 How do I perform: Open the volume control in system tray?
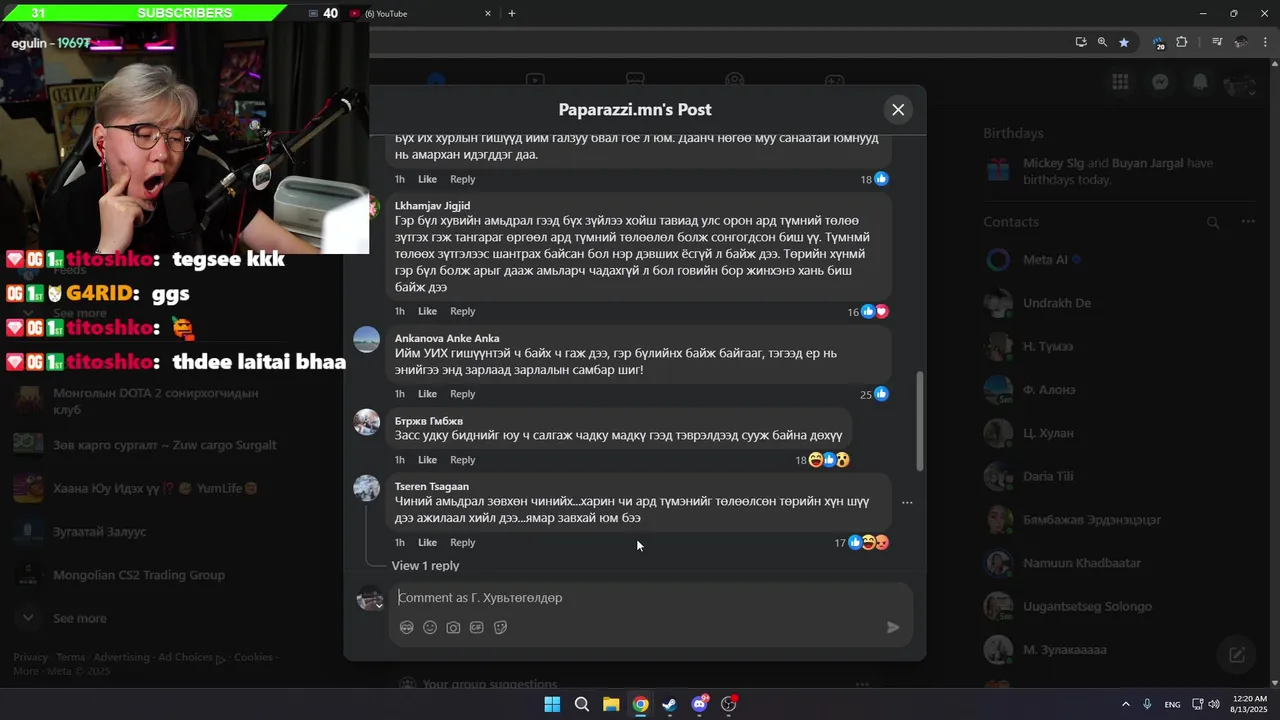point(1214,704)
